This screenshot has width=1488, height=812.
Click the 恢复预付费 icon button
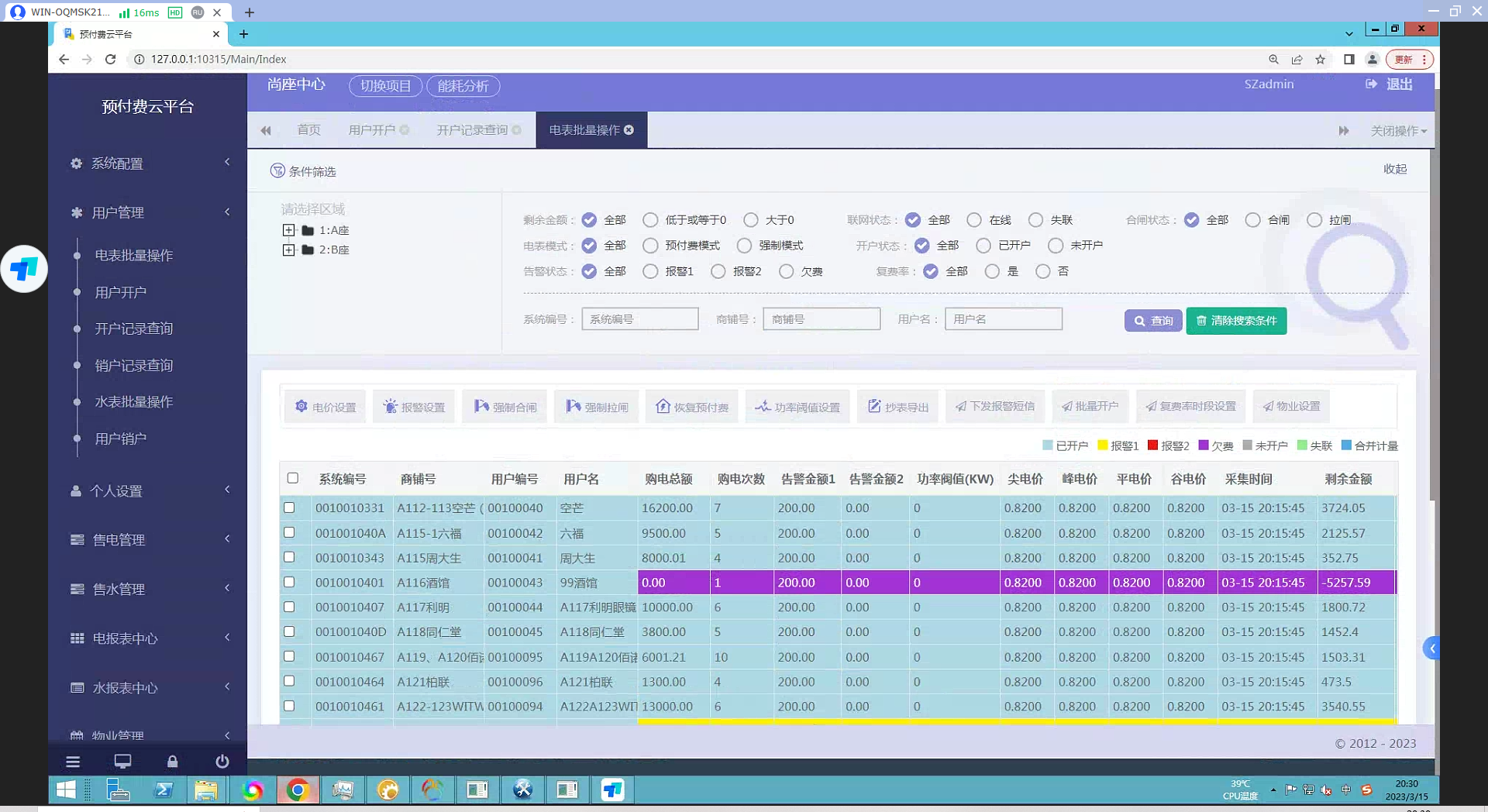tap(692, 407)
